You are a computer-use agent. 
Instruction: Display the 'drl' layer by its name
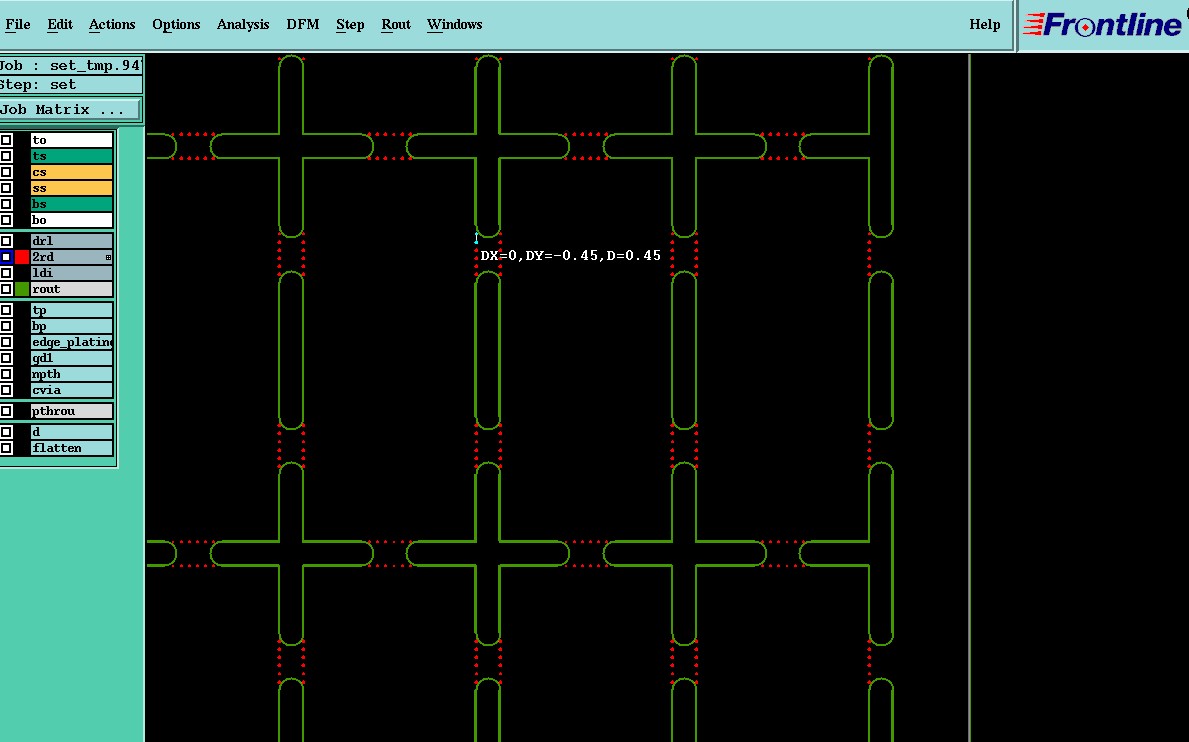(x=71, y=241)
